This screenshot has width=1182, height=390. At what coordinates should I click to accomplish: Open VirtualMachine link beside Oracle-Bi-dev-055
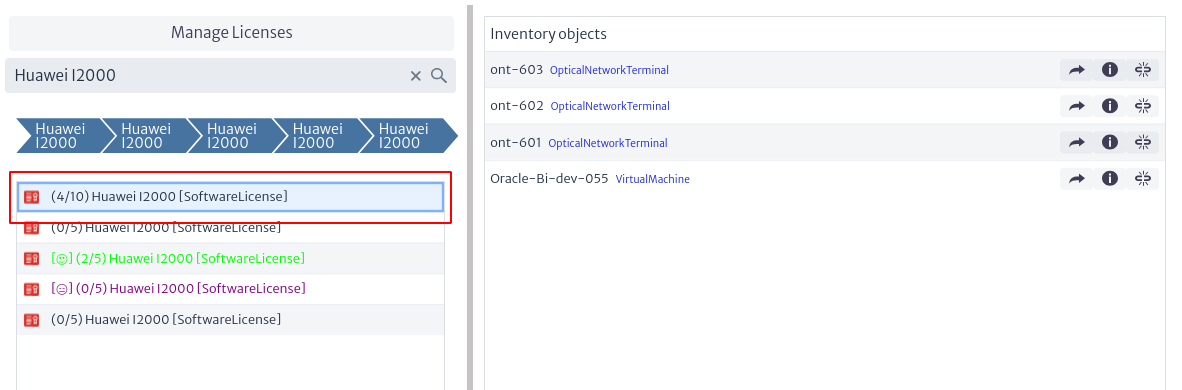tap(653, 180)
